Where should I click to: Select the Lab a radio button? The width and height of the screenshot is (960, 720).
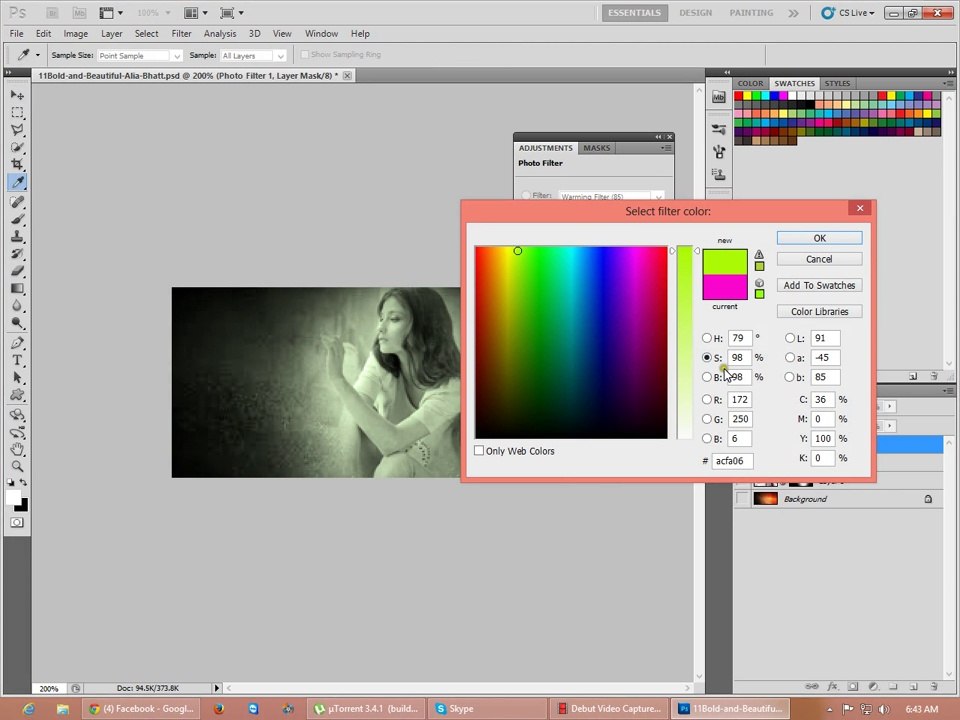click(x=790, y=357)
